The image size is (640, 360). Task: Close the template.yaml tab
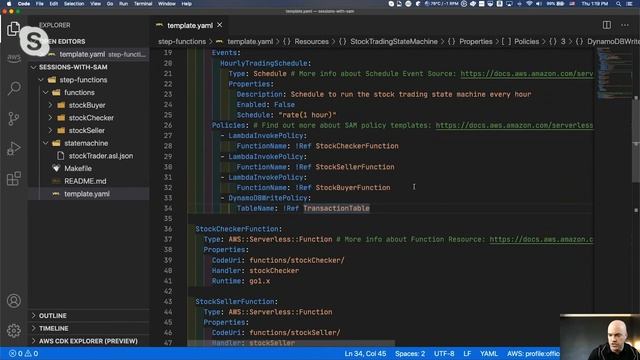(x=220, y=25)
